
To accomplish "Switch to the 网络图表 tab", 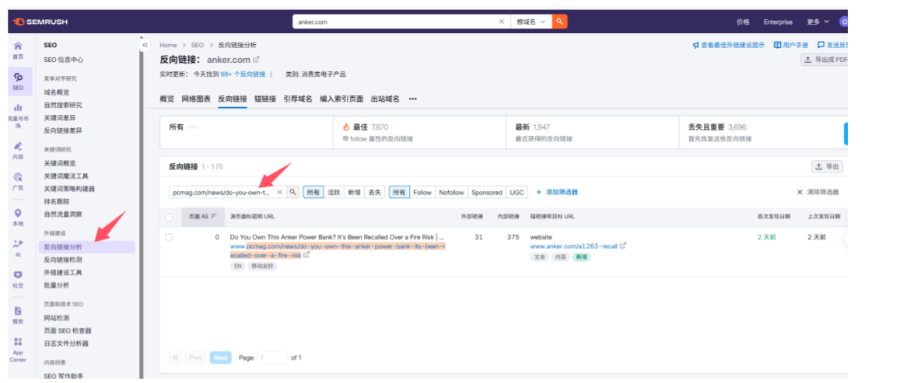I will [196, 99].
